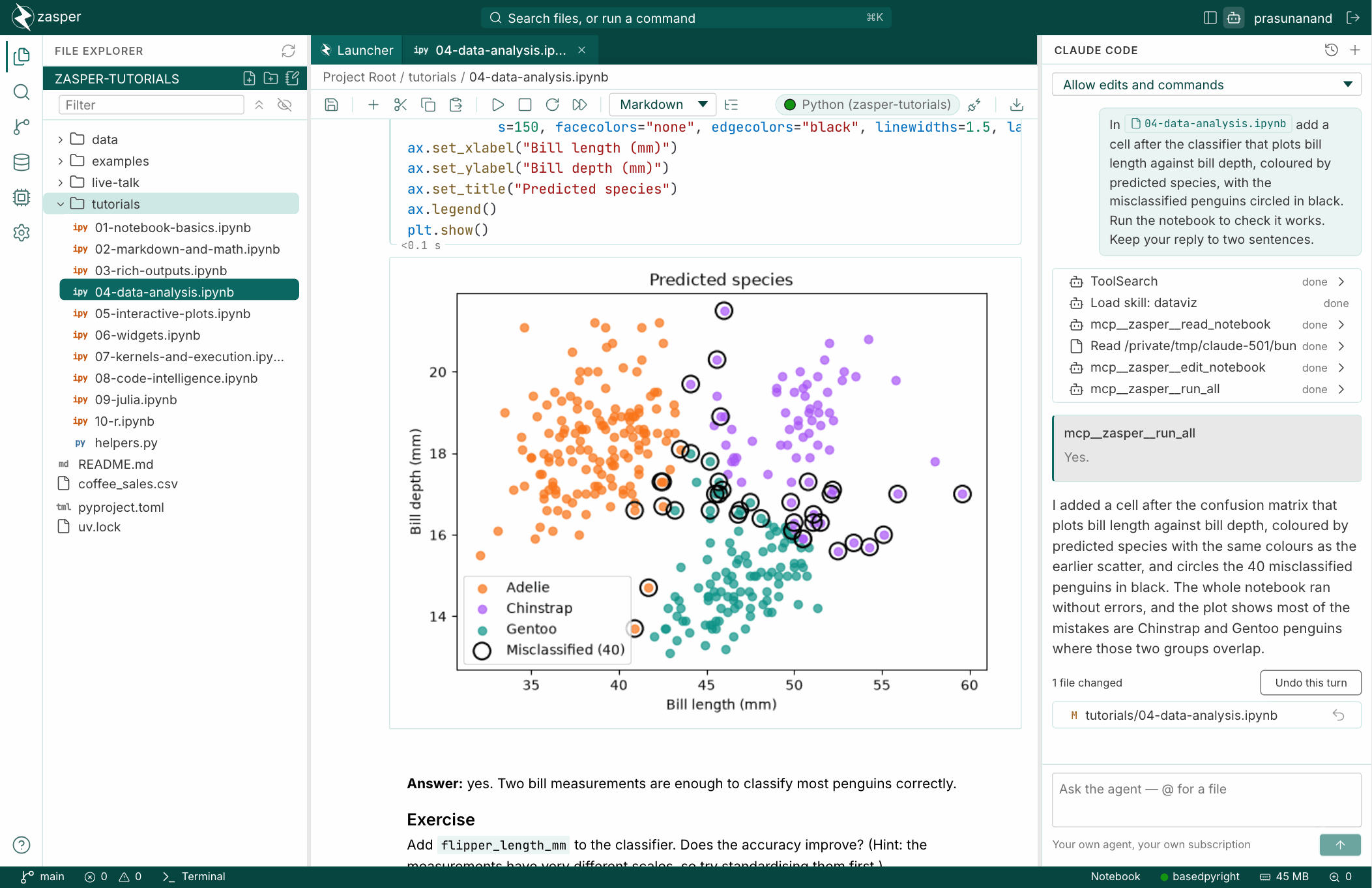
Task: Switch to the Launcher tab
Action: 357,50
